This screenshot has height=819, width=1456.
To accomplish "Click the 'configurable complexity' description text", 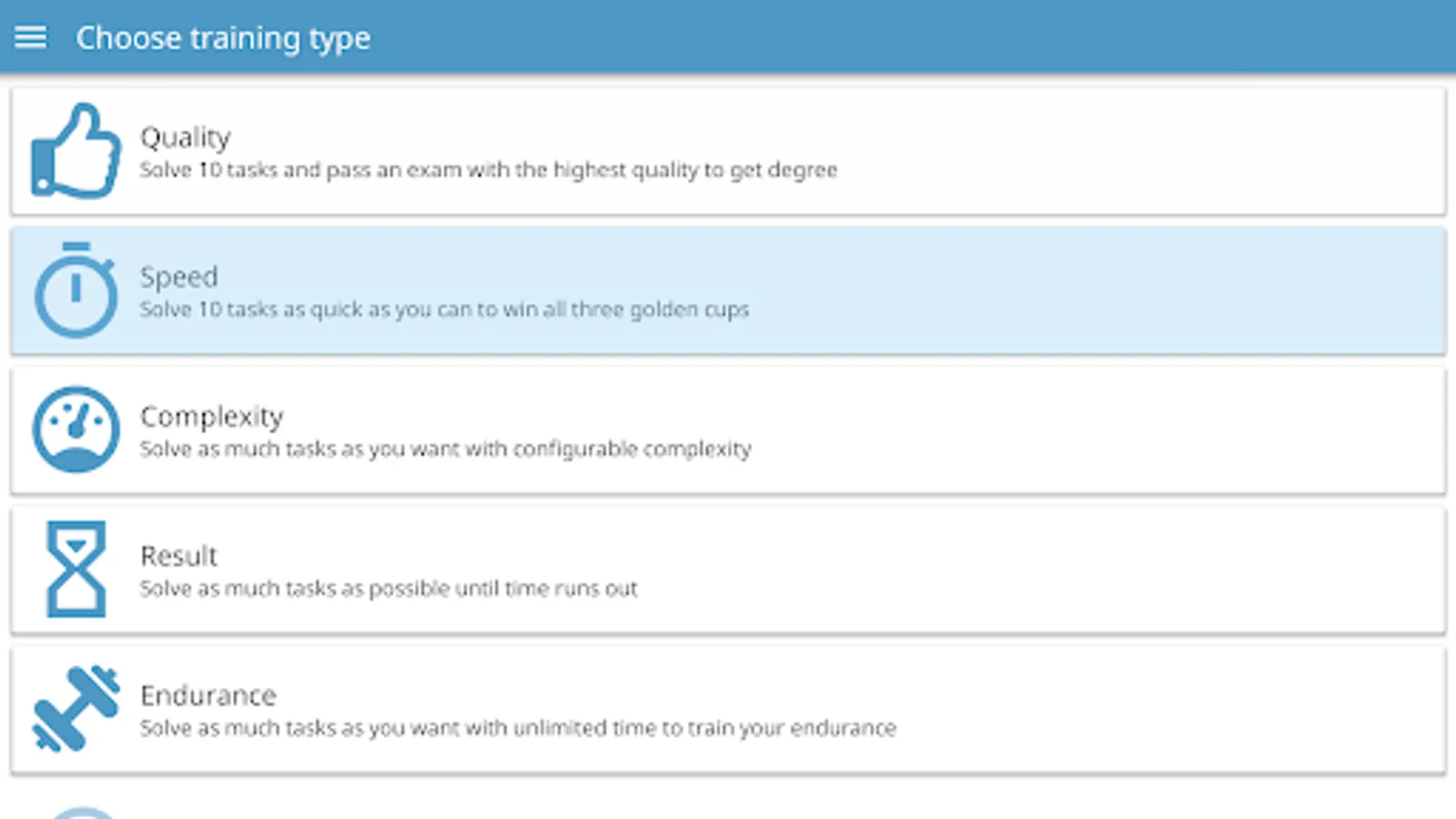I will pos(445,449).
